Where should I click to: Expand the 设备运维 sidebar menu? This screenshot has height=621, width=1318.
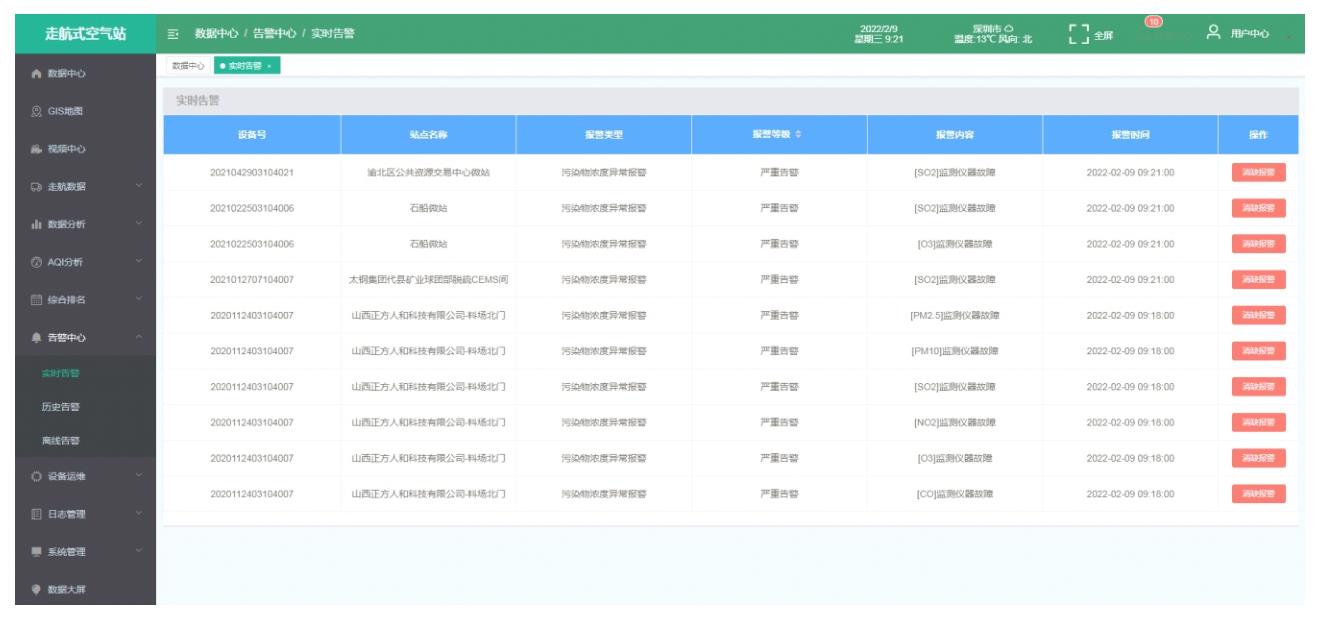pos(78,476)
